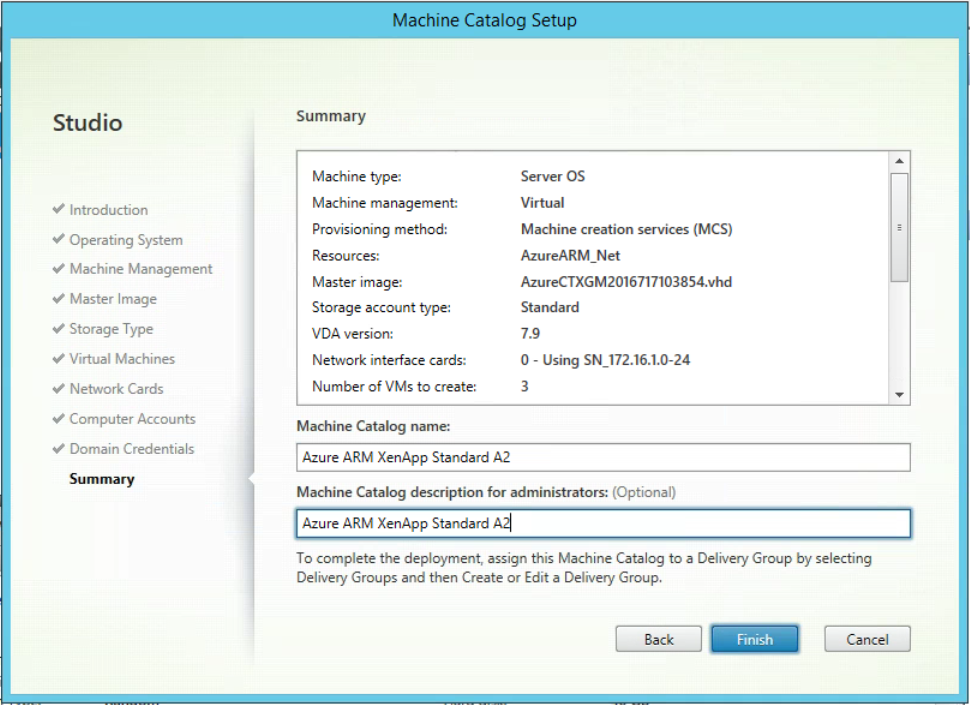
Task: Click the summary list scroll down arrow
Action: point(899,395)
